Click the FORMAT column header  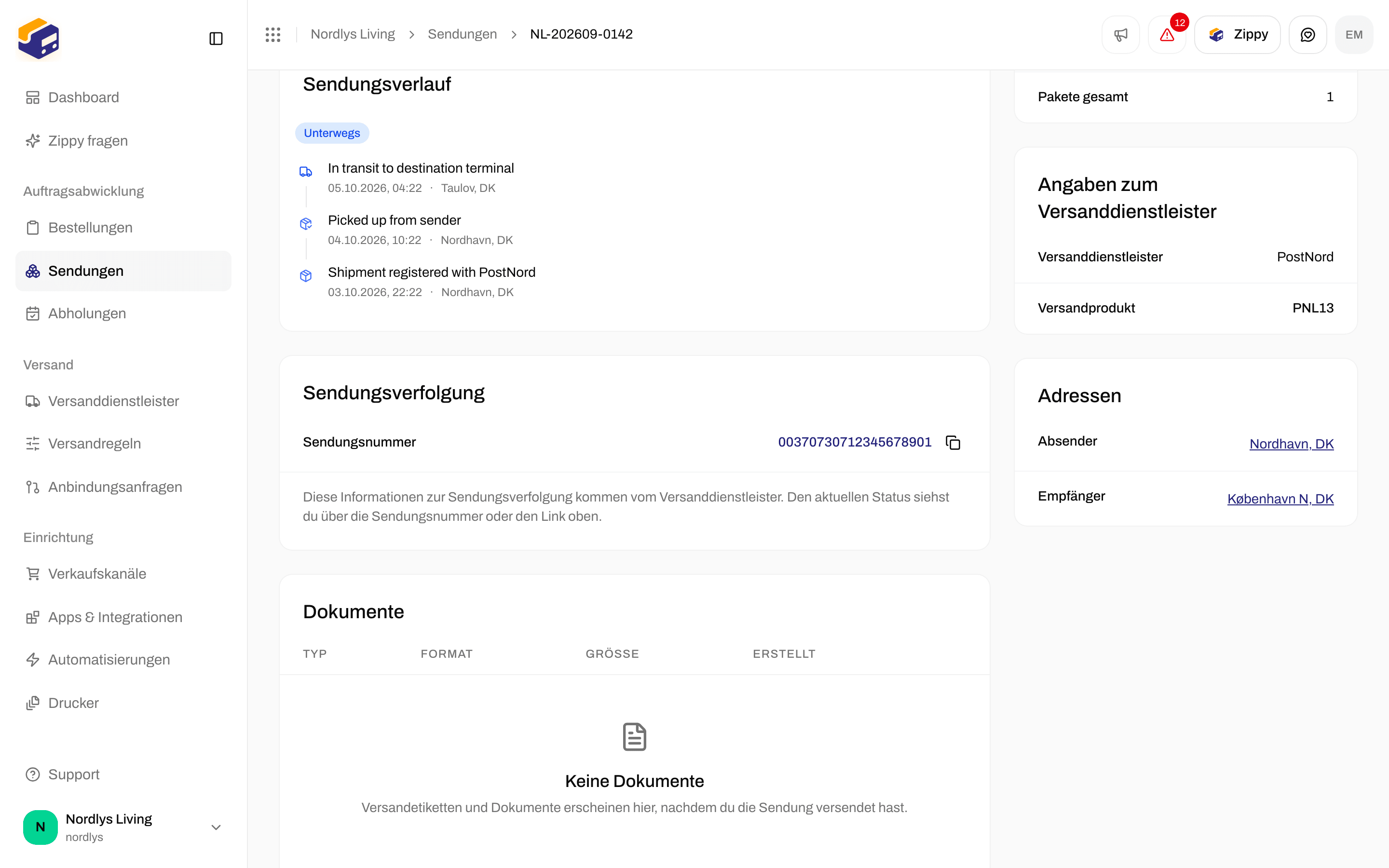pos(447,654)
